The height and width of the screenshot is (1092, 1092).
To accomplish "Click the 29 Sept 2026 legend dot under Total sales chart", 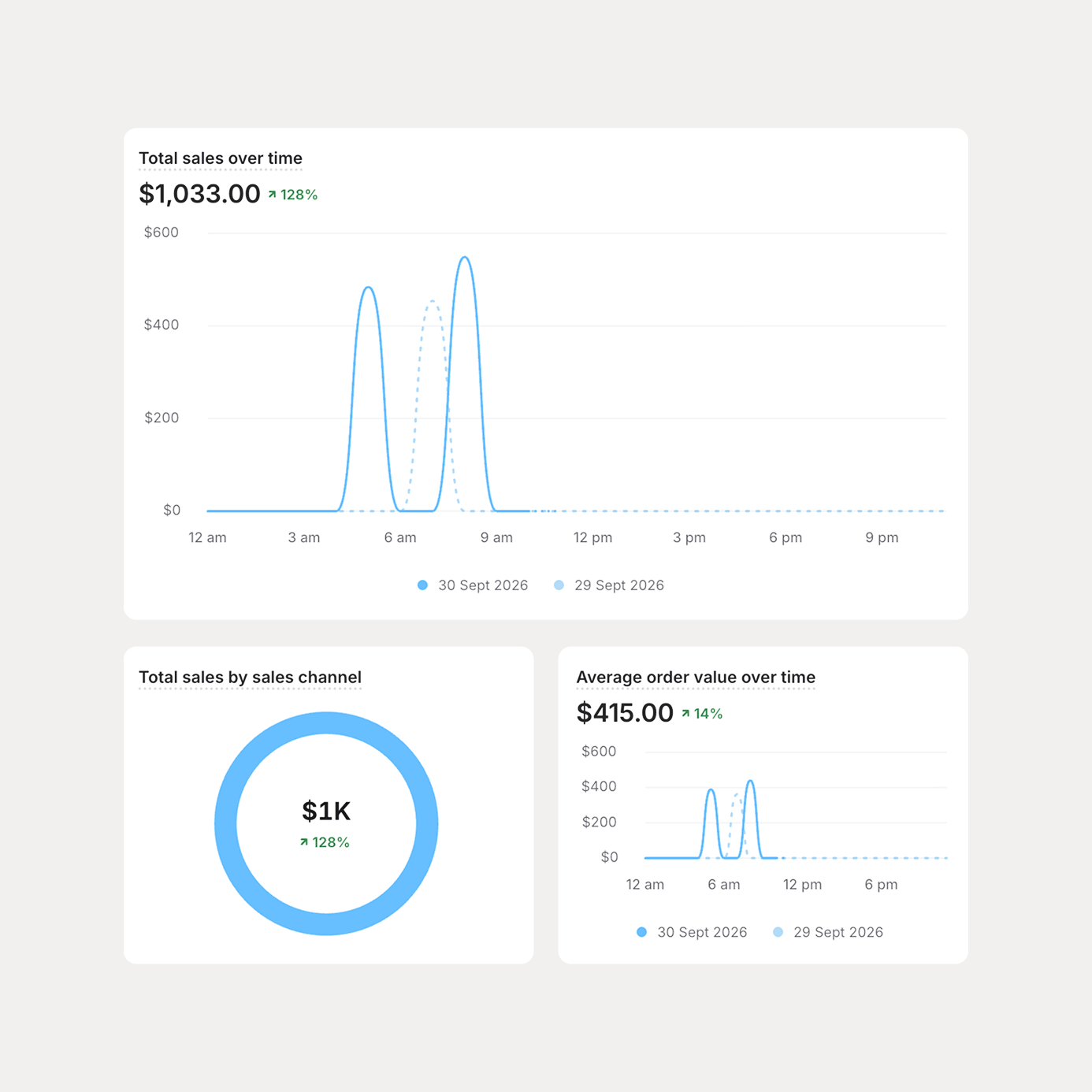I will [559, 585].
